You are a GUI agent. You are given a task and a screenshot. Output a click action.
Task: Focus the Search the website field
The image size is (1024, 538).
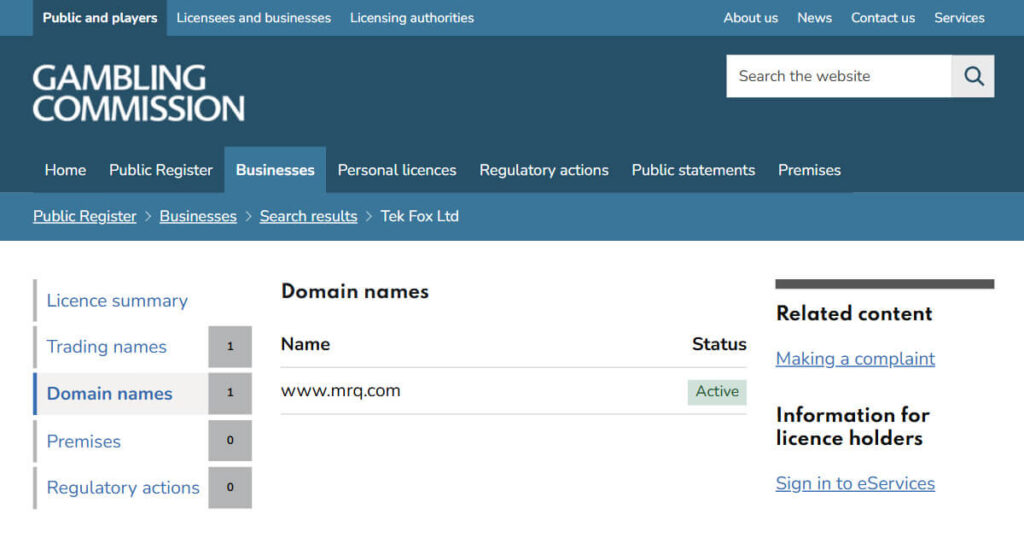(x=839, y=76)
